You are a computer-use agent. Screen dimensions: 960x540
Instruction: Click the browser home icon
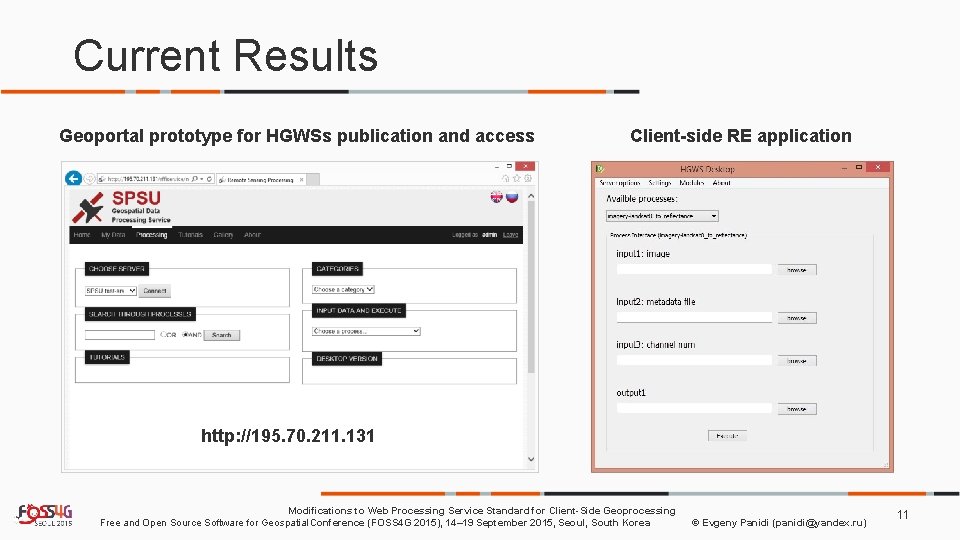(506, 178)
